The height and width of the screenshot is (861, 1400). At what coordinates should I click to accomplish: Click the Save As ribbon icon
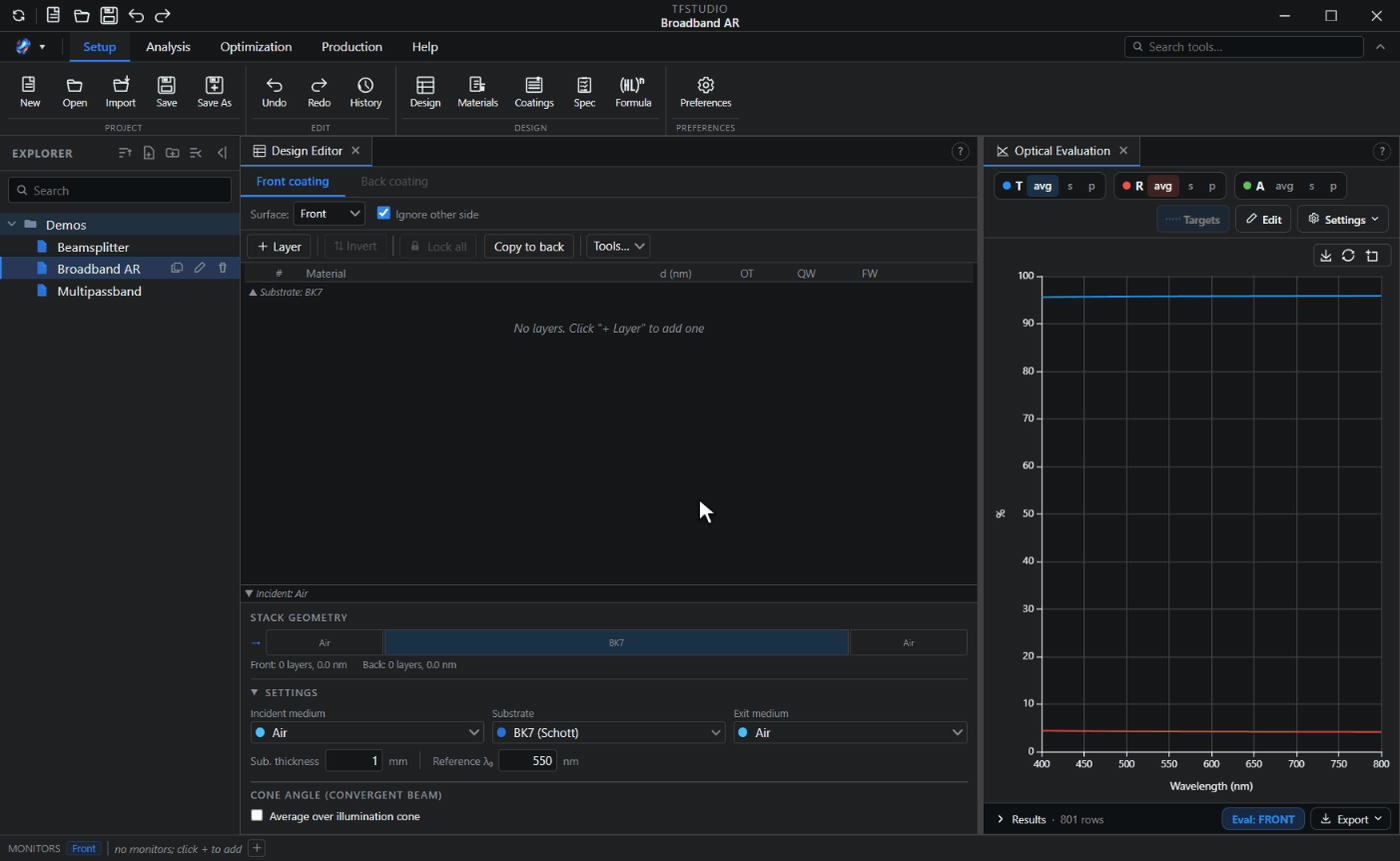pyautogui.click(x=214, y=92)
